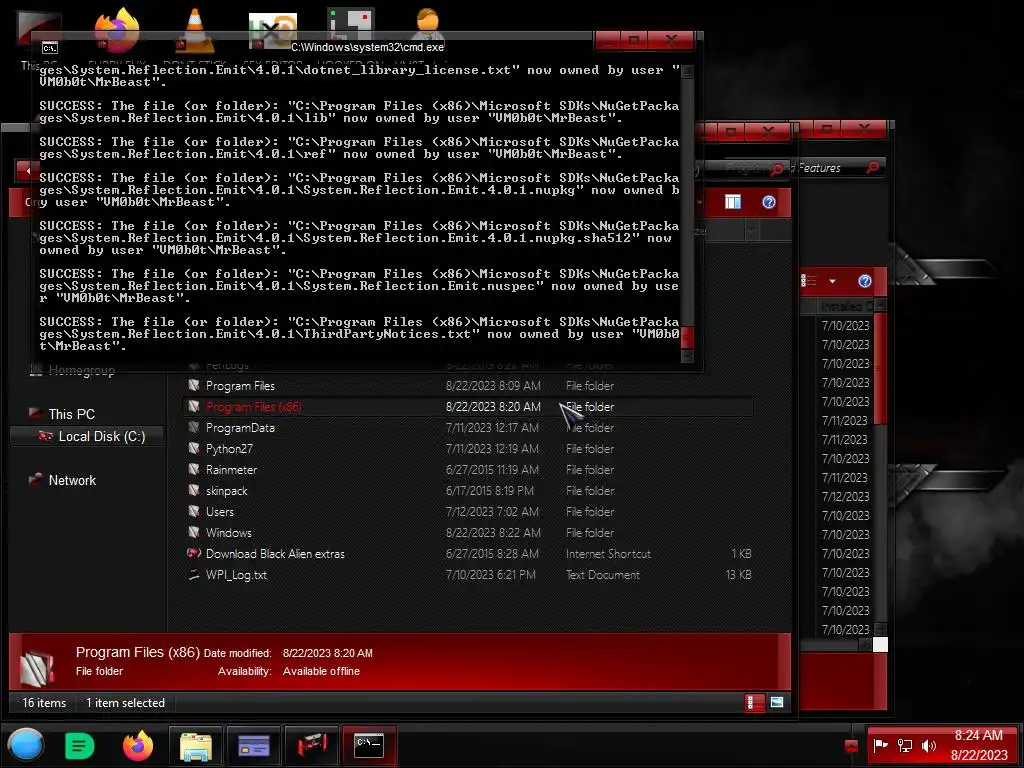Select the WPI_Log.txt file

468,575
